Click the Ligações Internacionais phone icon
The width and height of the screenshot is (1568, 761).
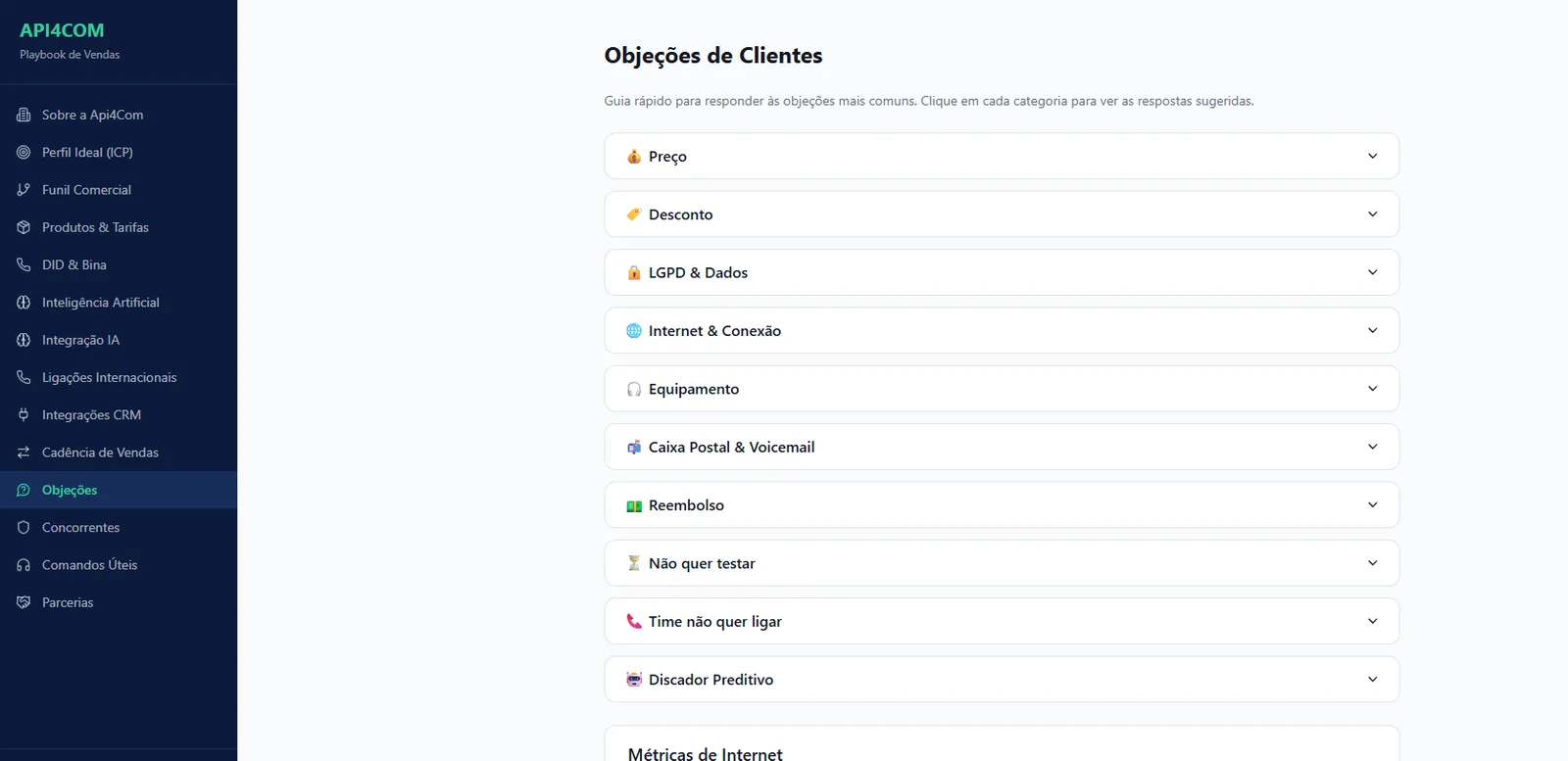click(24, 377)
